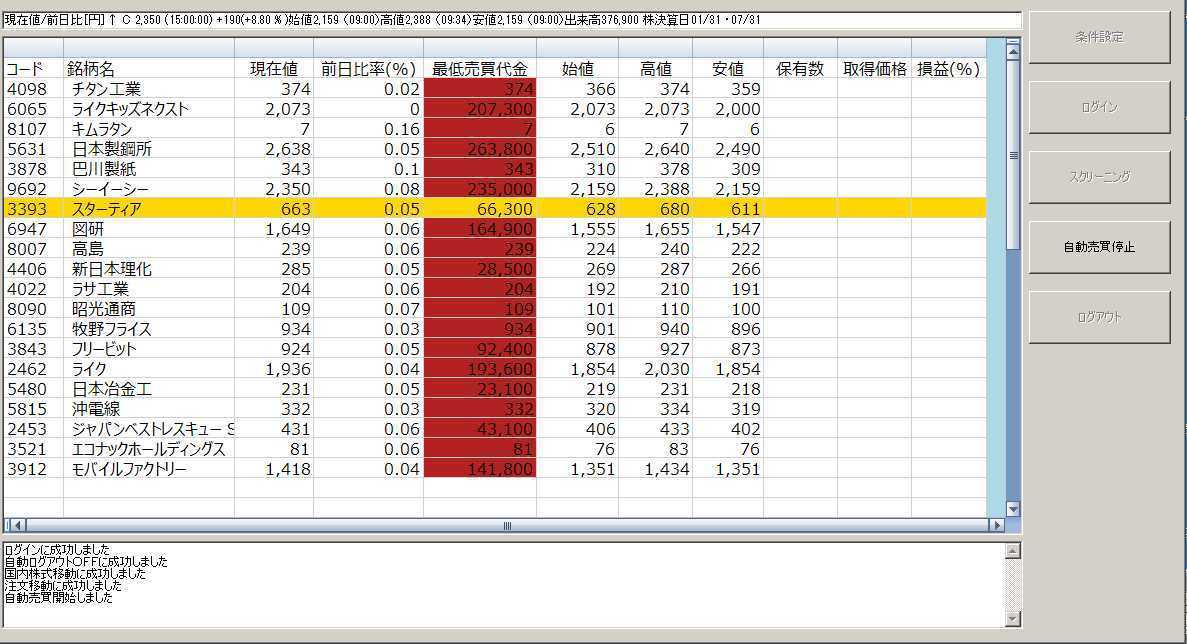The image size is (1187, 644).
Task: Click stock code 3912
Action: (26, 469)
